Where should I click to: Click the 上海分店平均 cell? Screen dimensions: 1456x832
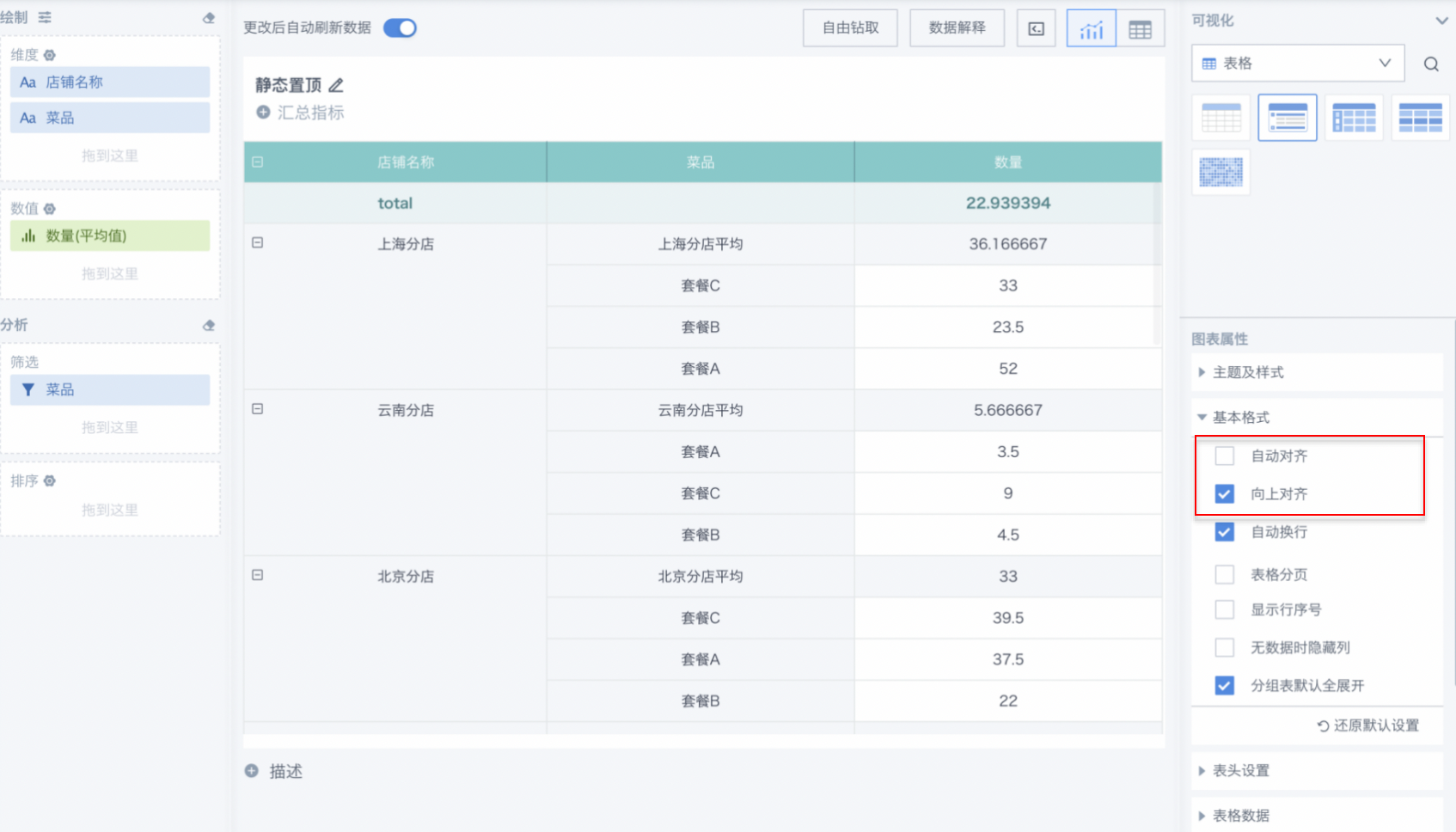click(x=700, y=244)
